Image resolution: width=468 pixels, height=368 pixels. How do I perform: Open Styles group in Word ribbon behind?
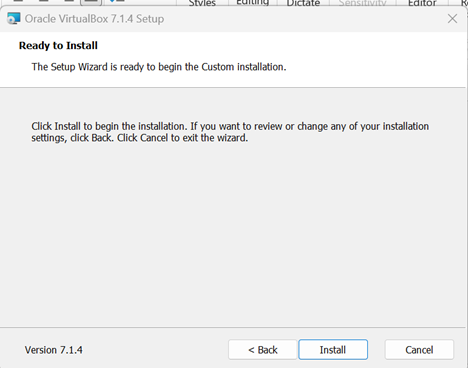pos(202,3)
